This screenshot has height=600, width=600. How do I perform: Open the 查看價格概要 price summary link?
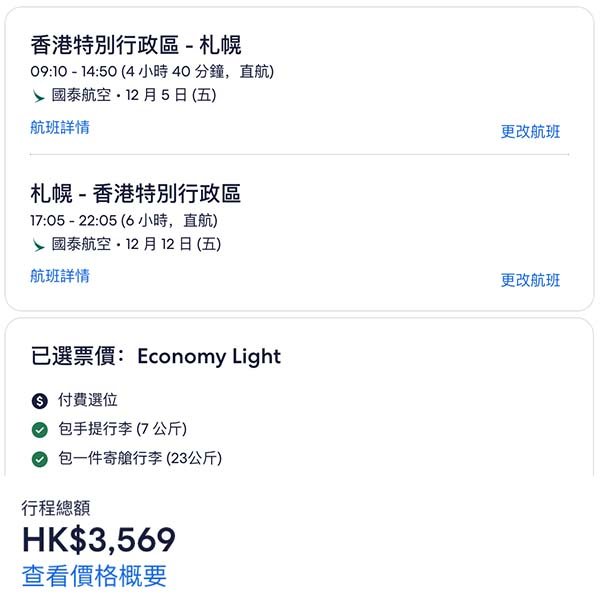coord(94,576)
